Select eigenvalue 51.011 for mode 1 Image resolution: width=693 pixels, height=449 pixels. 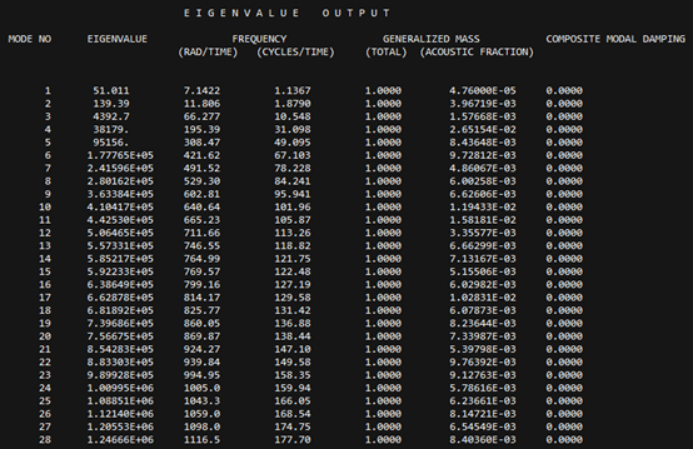(x=111, y=91)
